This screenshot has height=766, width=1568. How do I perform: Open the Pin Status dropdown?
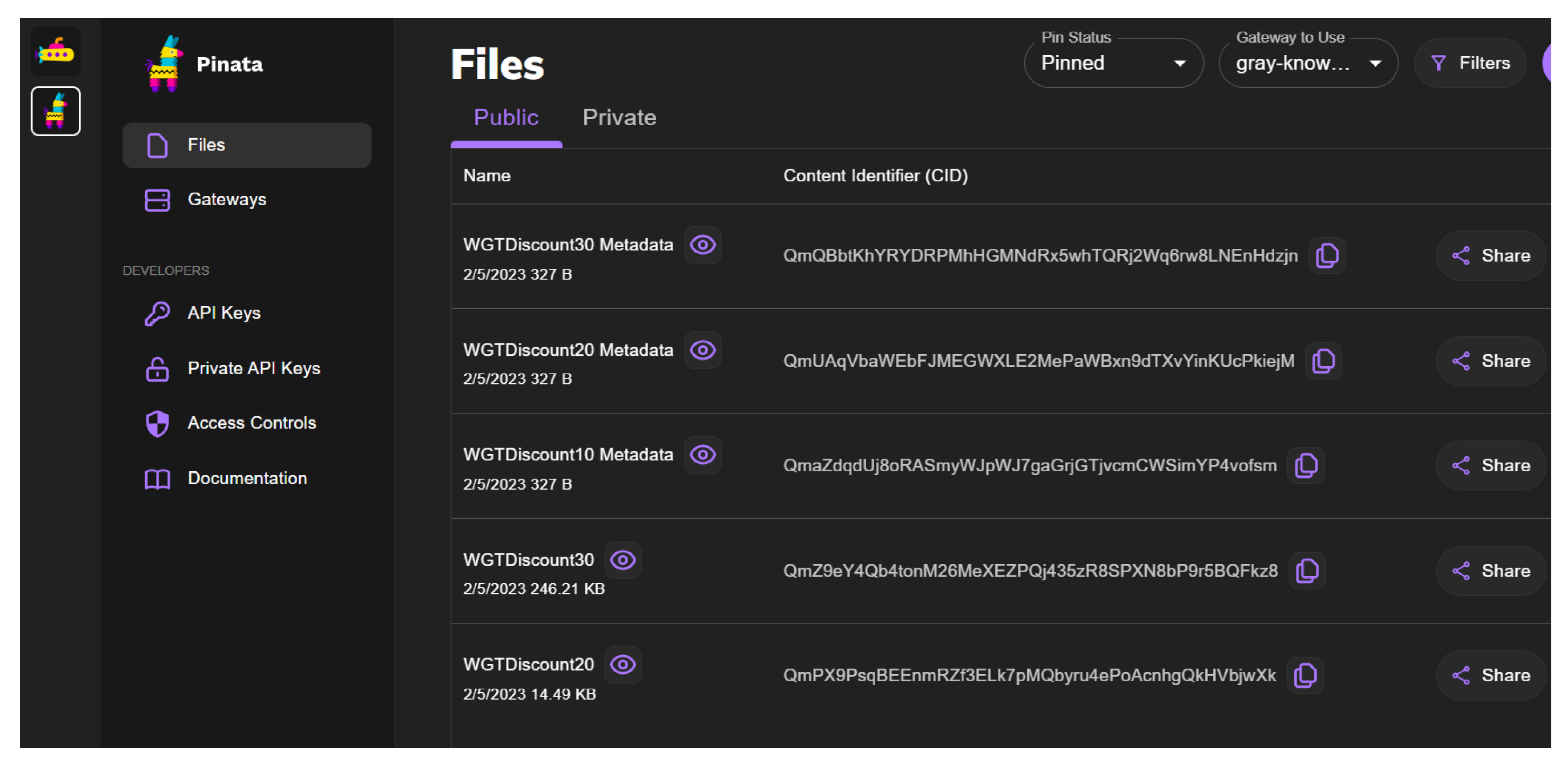(1113, 63)
